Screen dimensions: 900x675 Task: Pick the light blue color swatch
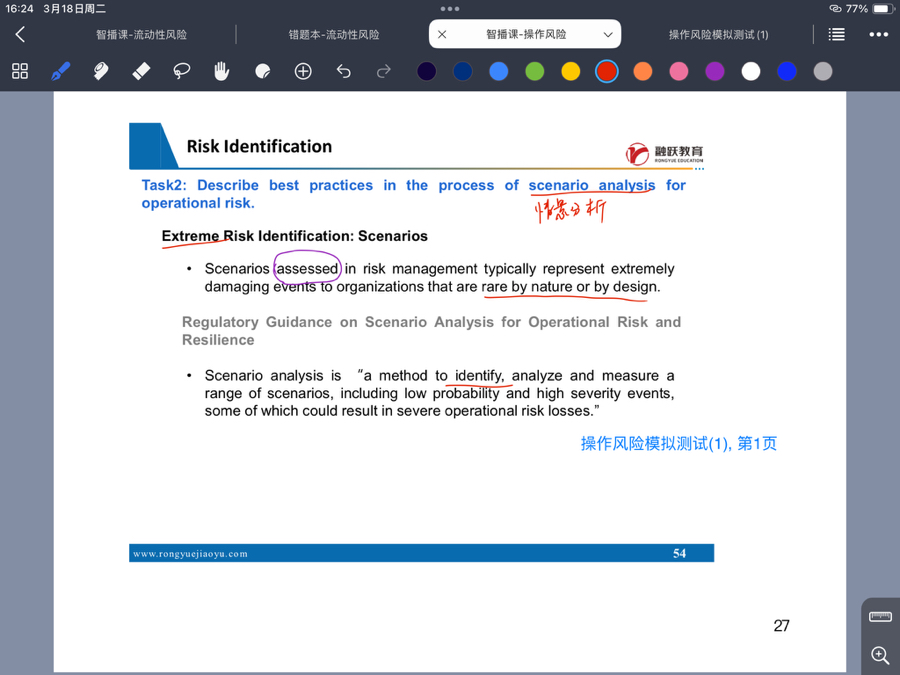(x=498, y=71)
